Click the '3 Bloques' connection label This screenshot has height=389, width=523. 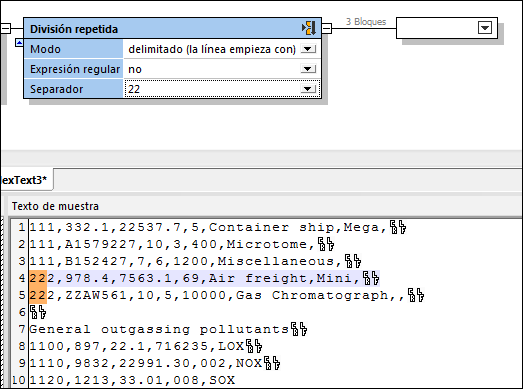click(366, 22)
